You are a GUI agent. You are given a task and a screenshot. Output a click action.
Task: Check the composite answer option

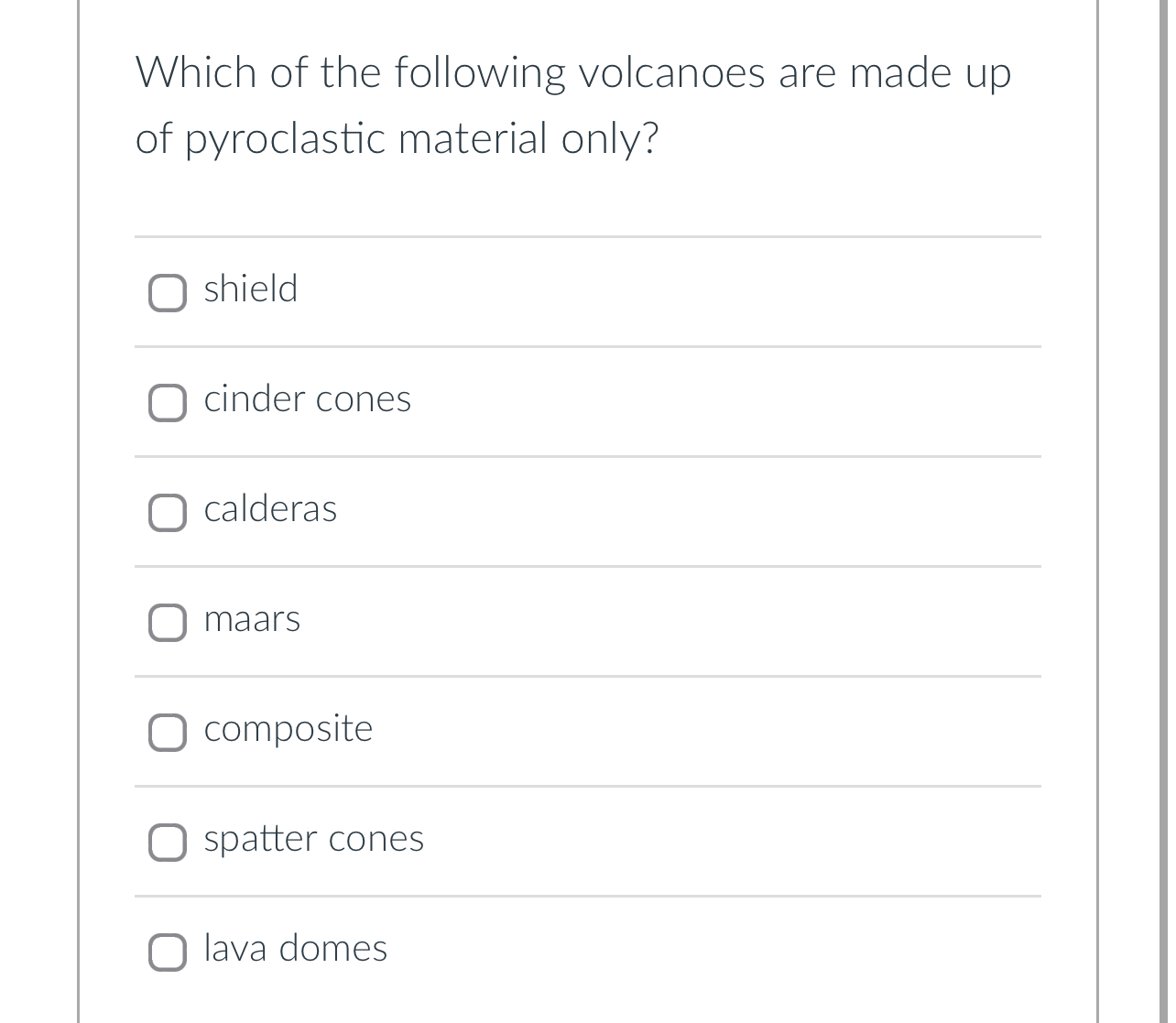pos(168,733)
